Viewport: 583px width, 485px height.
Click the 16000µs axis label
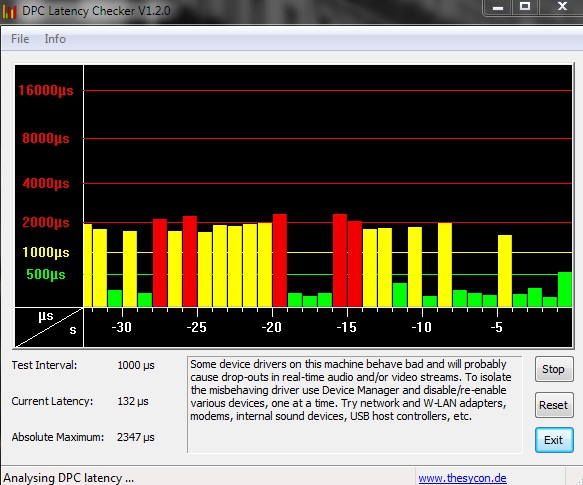tap(46, 90)
